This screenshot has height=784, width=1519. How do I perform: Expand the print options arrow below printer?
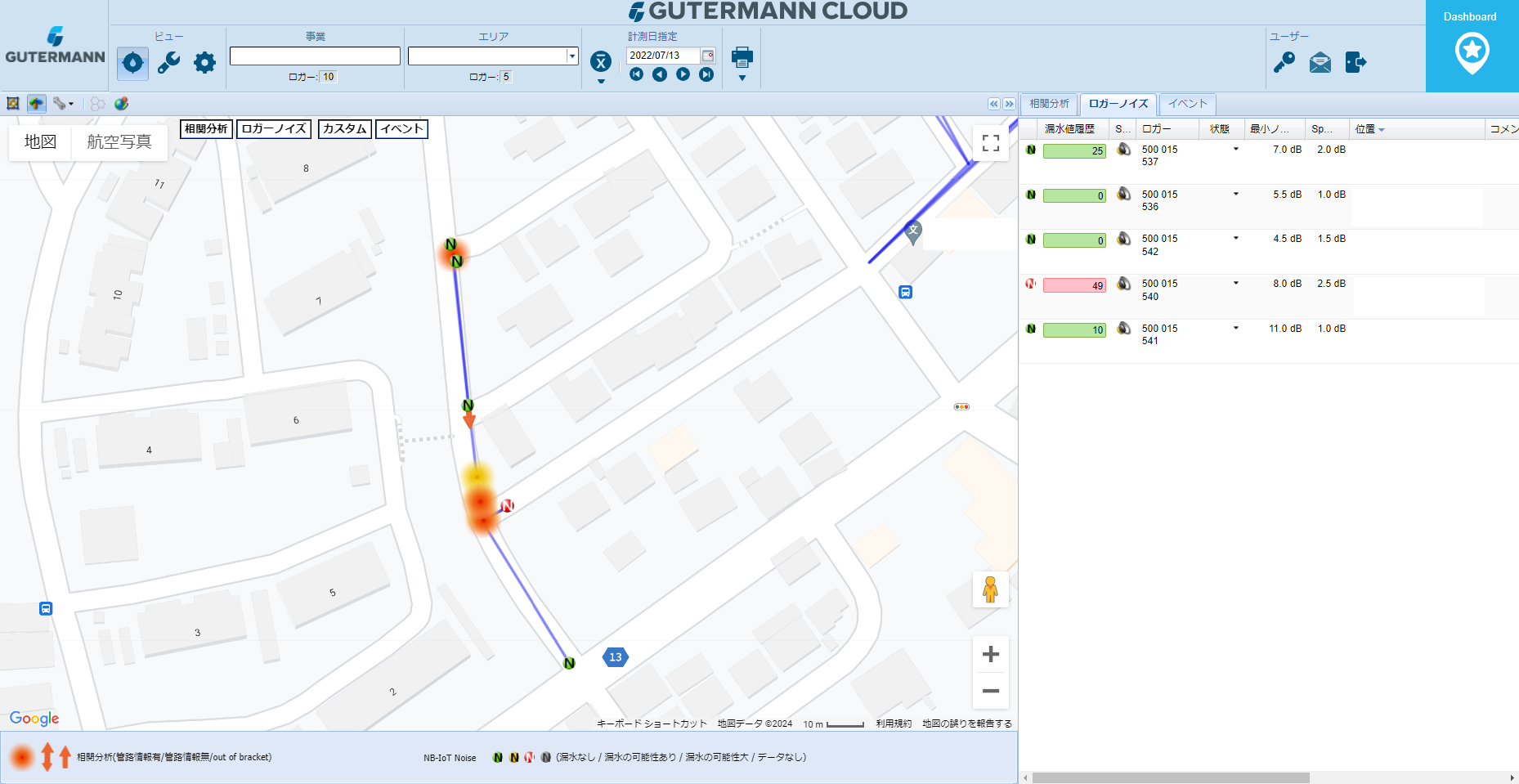pyautogui.click(x=742, y=78)
